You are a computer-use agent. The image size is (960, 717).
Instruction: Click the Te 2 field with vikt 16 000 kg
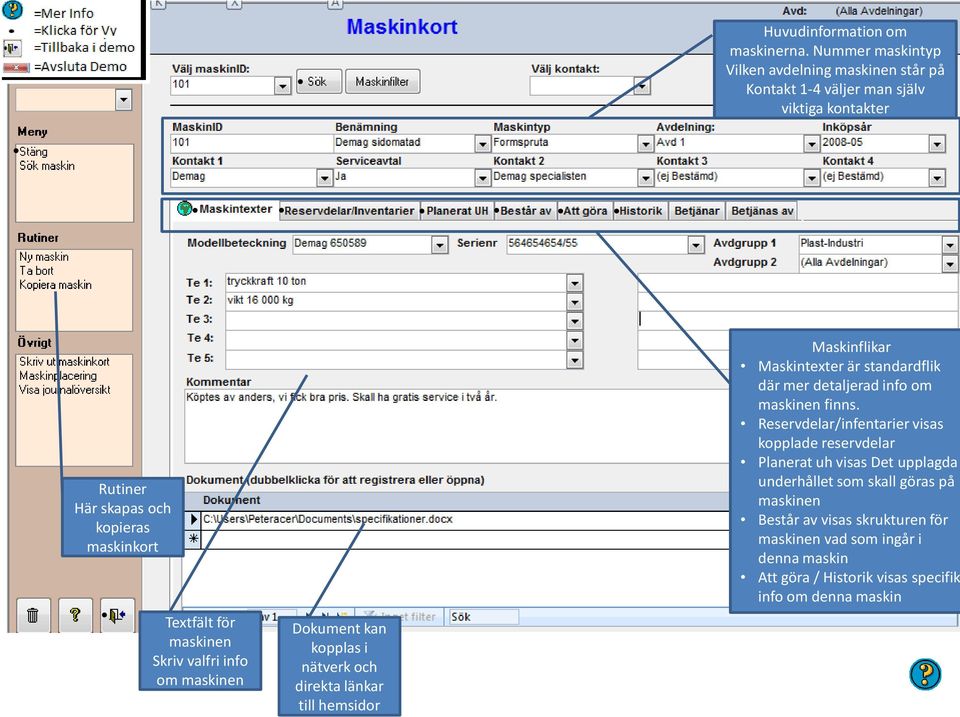(396, 301)
